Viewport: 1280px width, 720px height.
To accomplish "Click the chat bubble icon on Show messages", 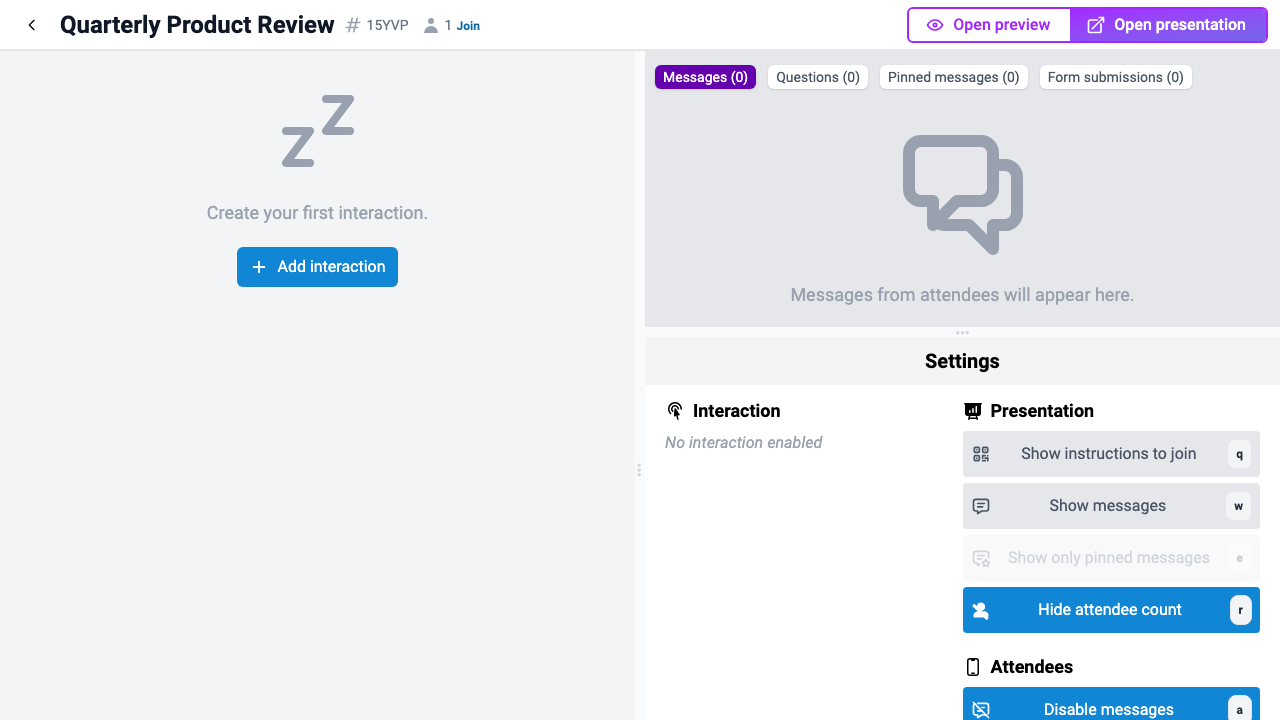I will point(981,506).
